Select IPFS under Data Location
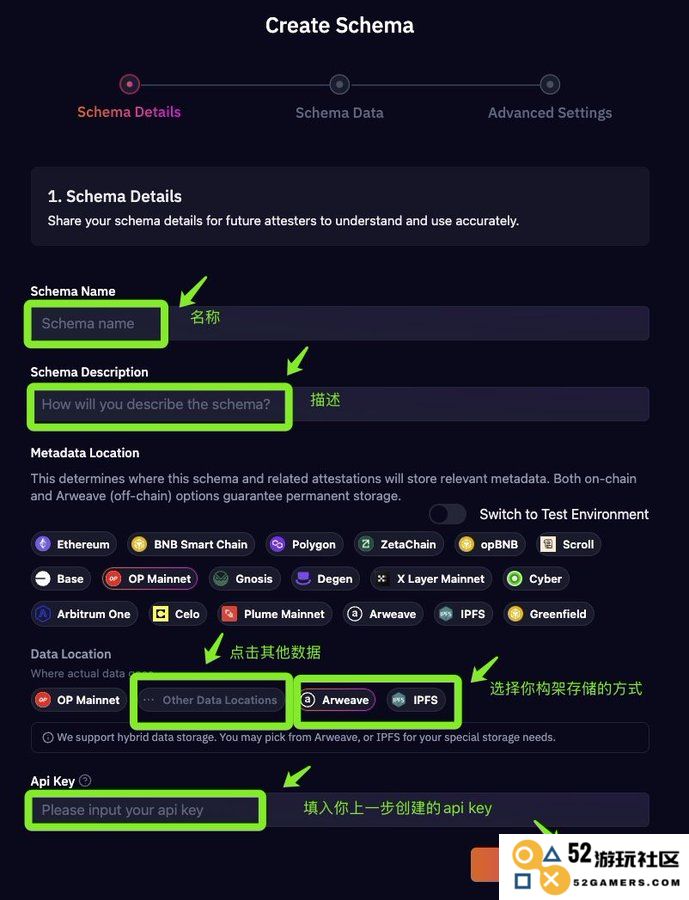 [416, 700]
